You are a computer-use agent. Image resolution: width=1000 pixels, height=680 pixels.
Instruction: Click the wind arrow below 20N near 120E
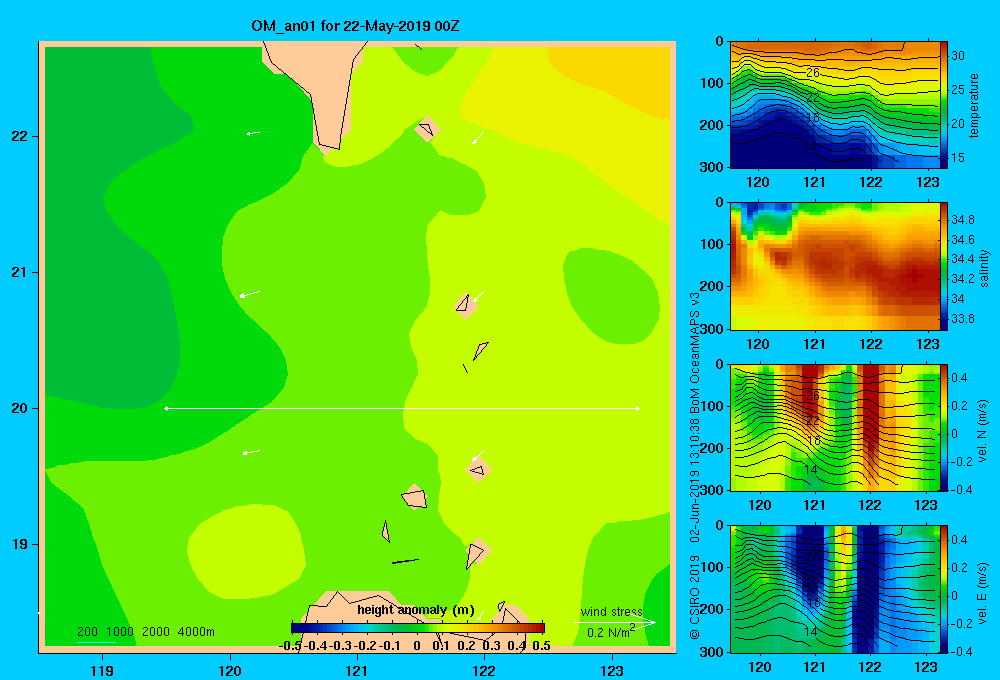(251, 452)
